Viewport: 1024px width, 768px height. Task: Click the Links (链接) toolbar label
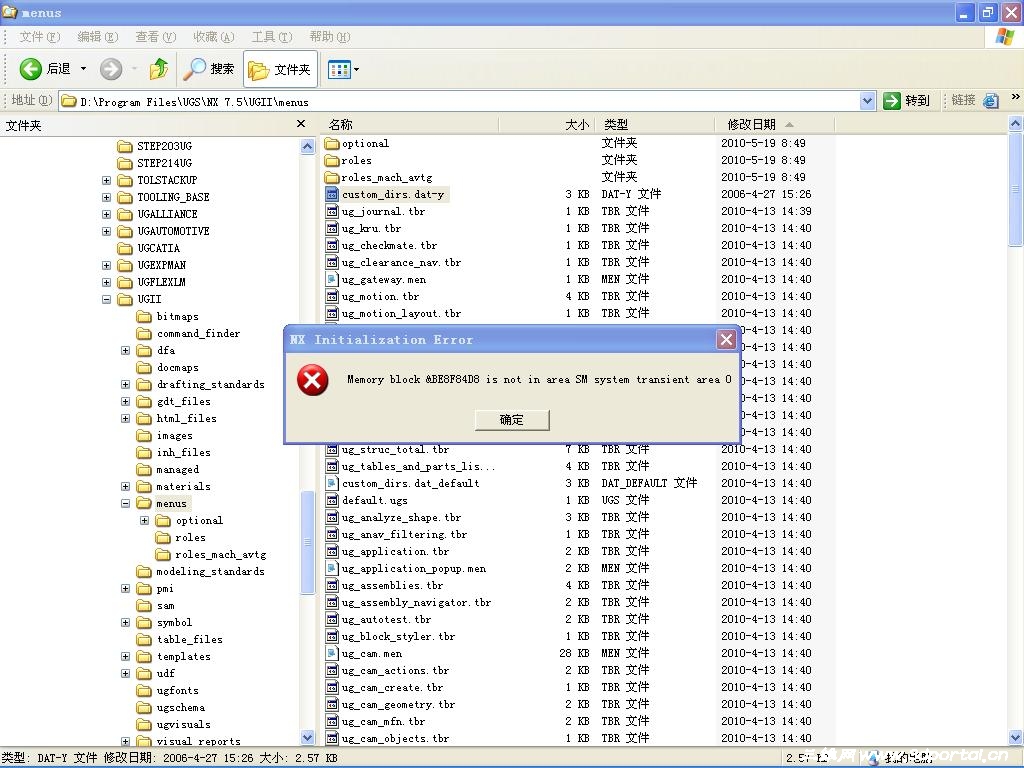click(963, 100)
